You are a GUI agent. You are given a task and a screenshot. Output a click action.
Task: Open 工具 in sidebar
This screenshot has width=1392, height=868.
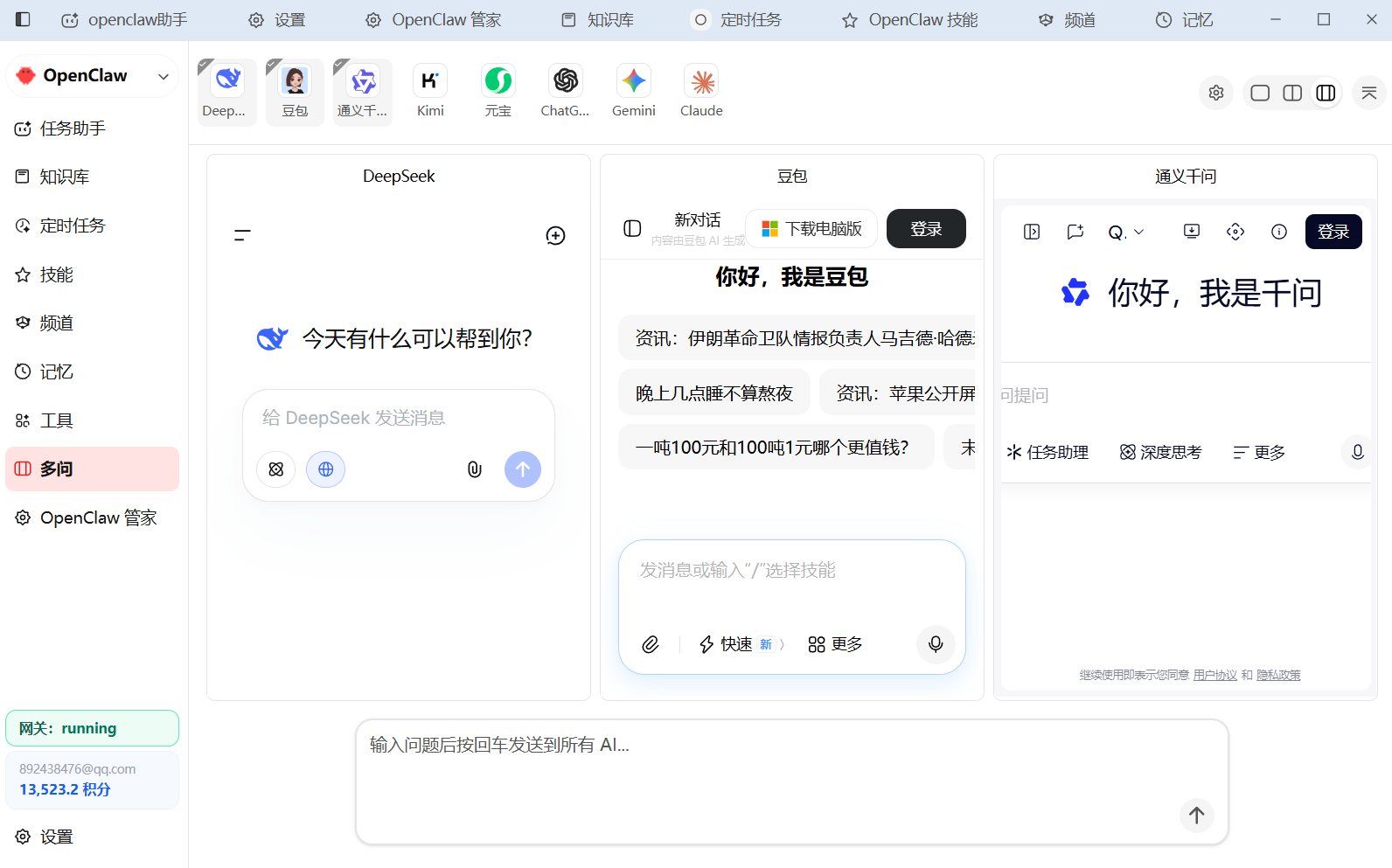point(92,420)
